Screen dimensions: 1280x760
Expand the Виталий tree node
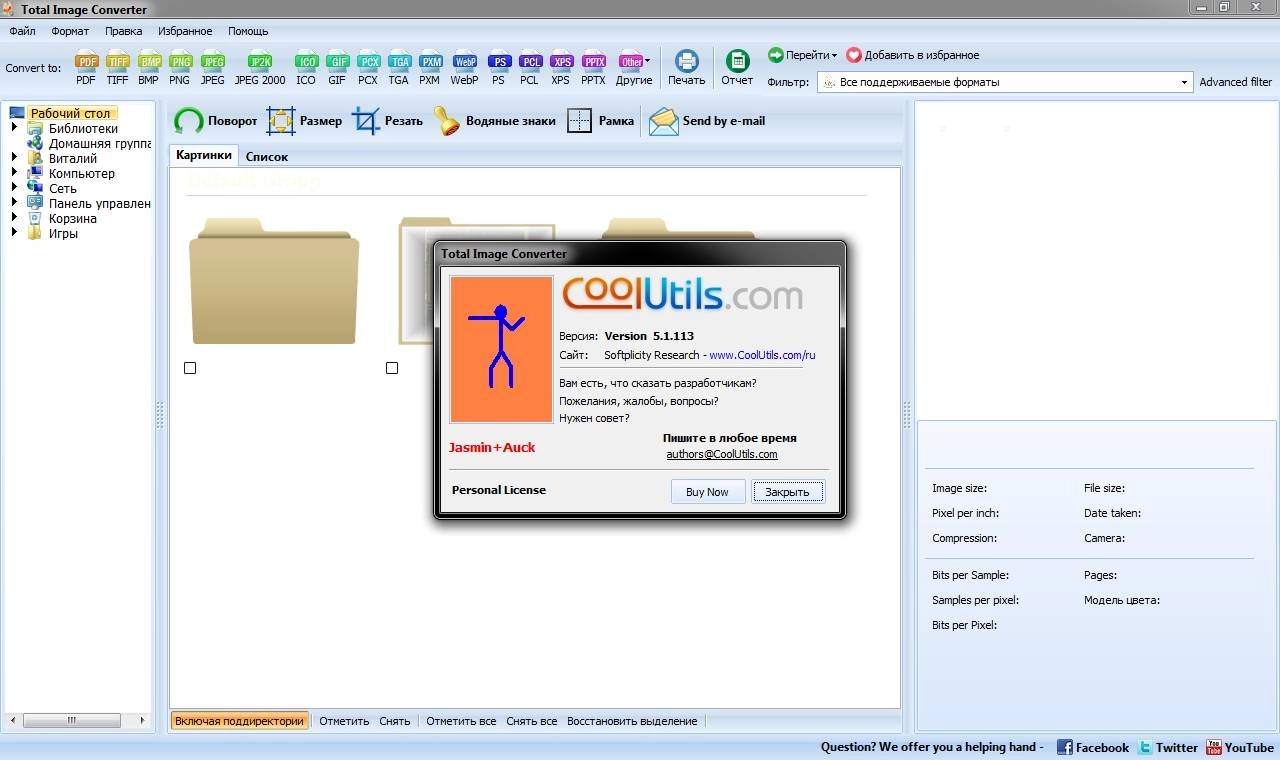click(15, 158)
